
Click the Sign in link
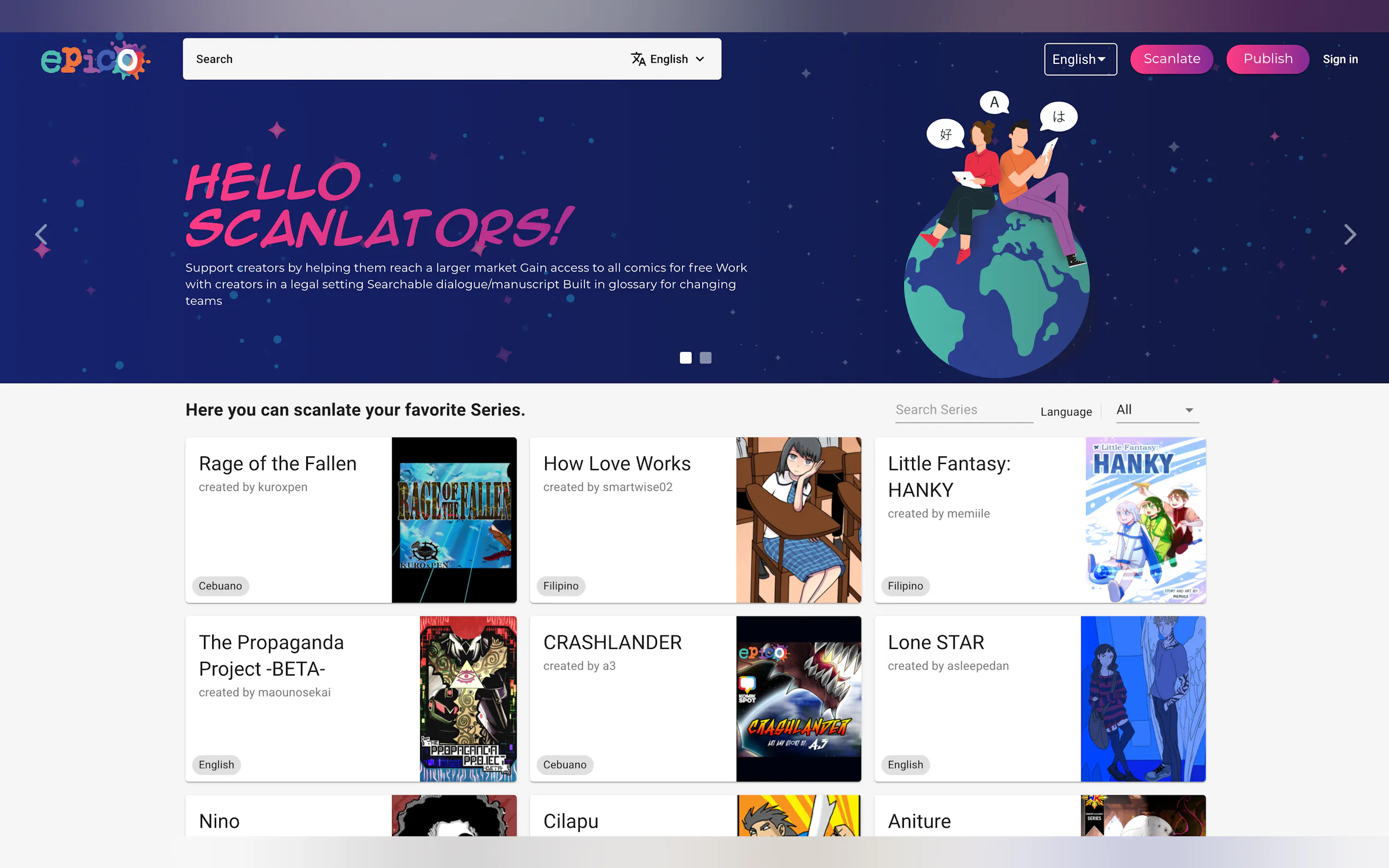tap(1340, 59)
